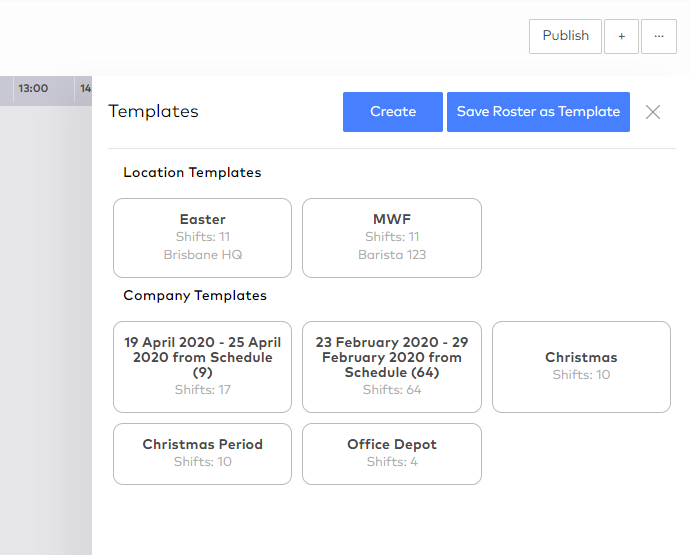This screenshot has width=690, height=555.
Task: Click the 14:00 time column header
Action: (85, 89)
